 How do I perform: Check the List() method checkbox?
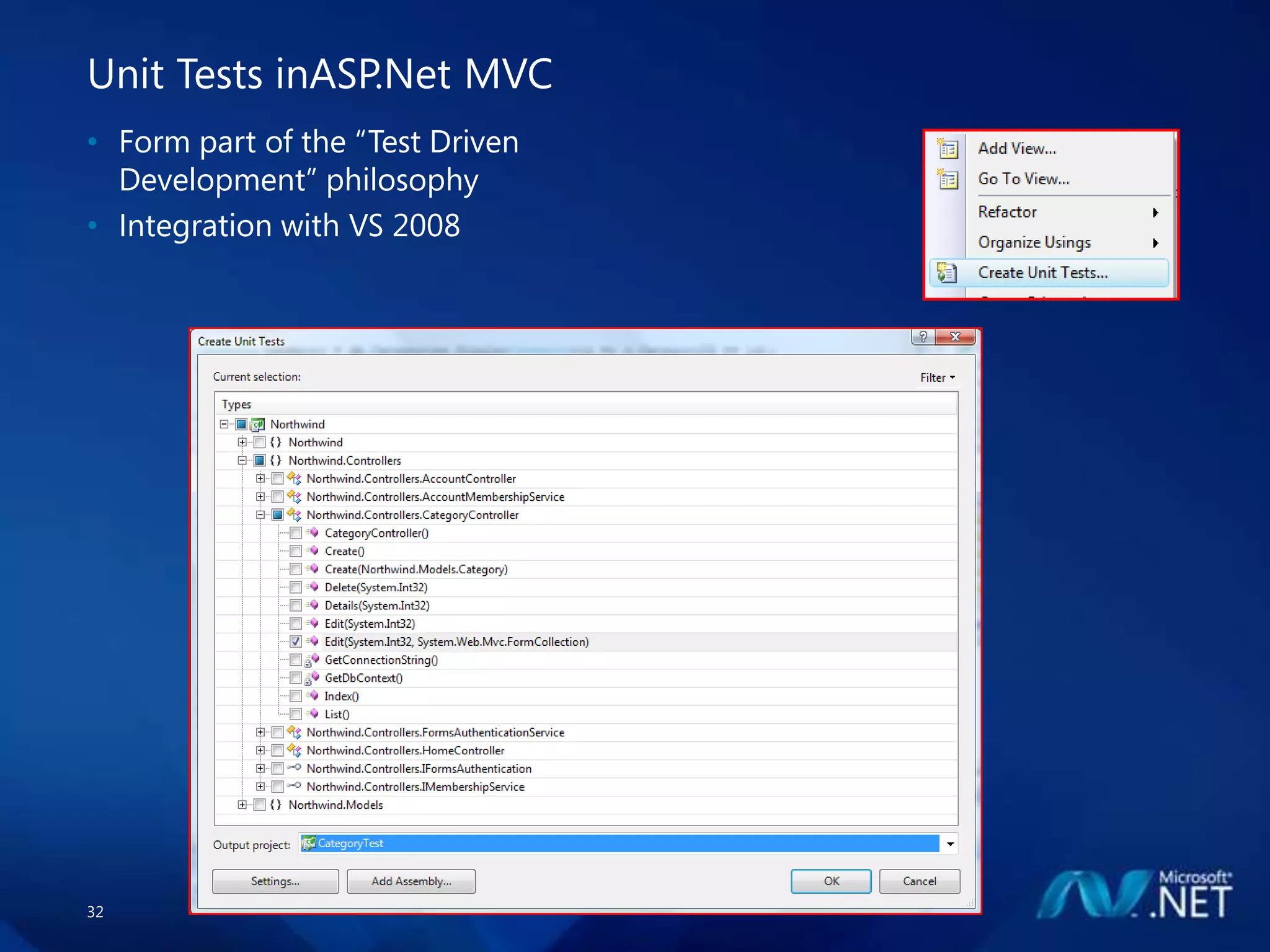pos(296,714)
